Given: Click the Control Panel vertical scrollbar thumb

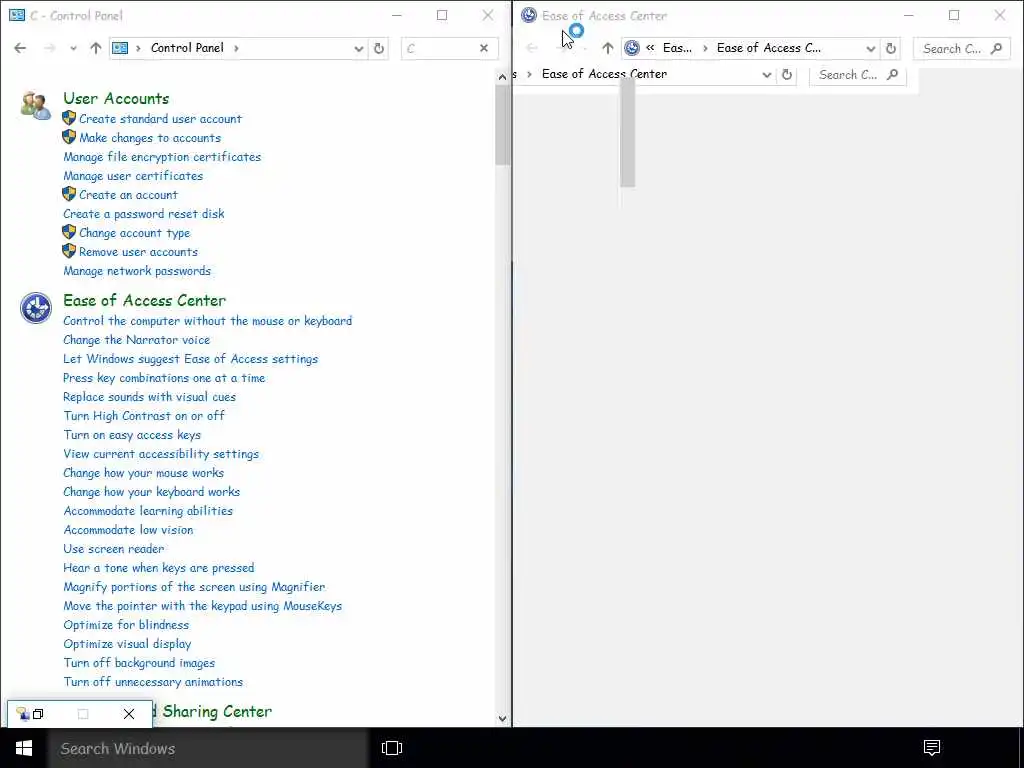Looking at the screenshot, I should [x=502, y=125].
